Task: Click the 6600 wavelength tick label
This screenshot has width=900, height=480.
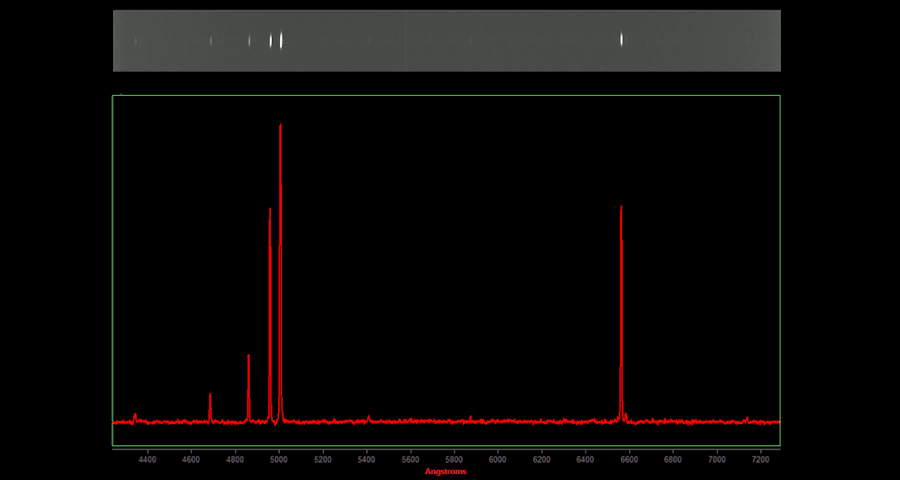Action: click(x=629, y=459)
